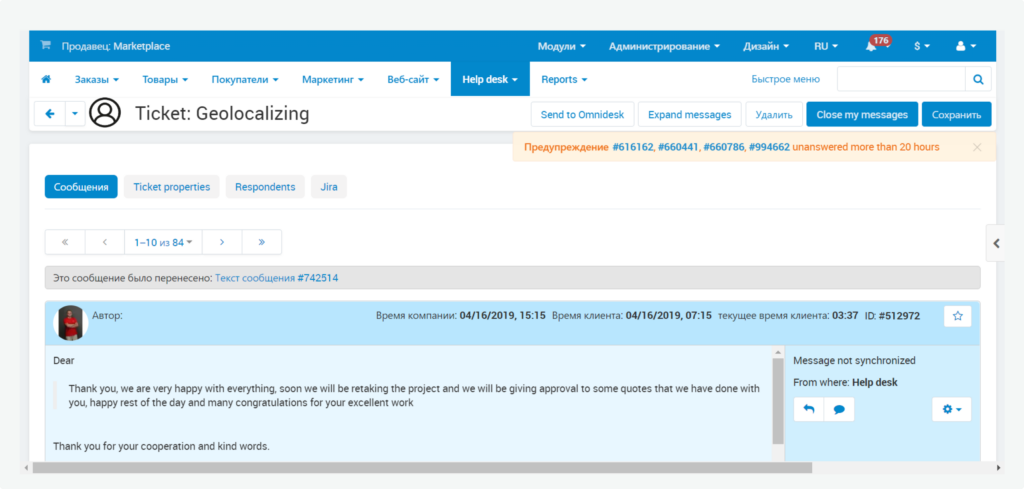Image resolution: width=1024 pixels, height=489 pixels.
Task: Open the gear settings menu for message
Action: [x=950, y=409]
